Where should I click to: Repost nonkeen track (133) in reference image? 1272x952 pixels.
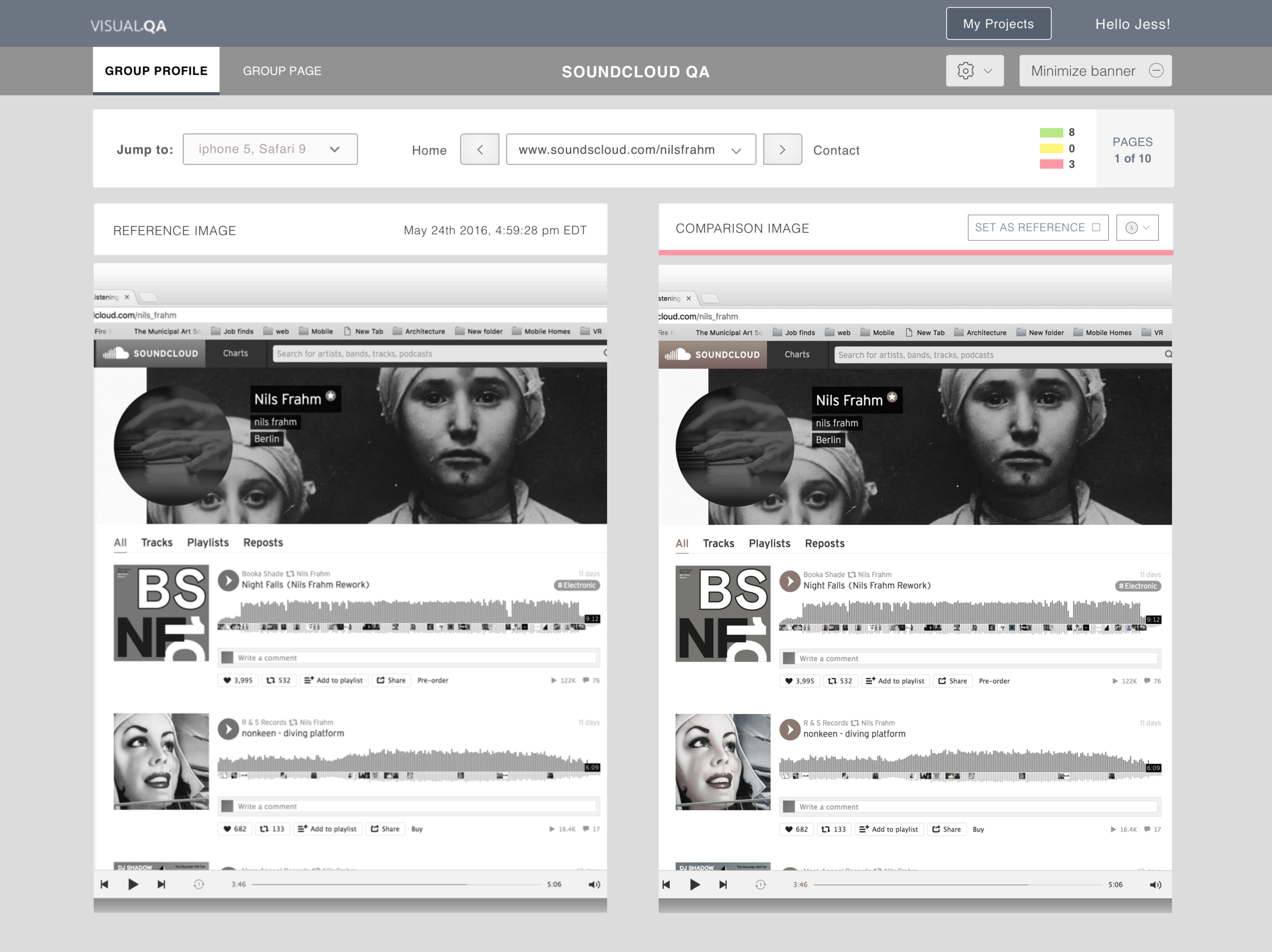(x=273, y=829)
